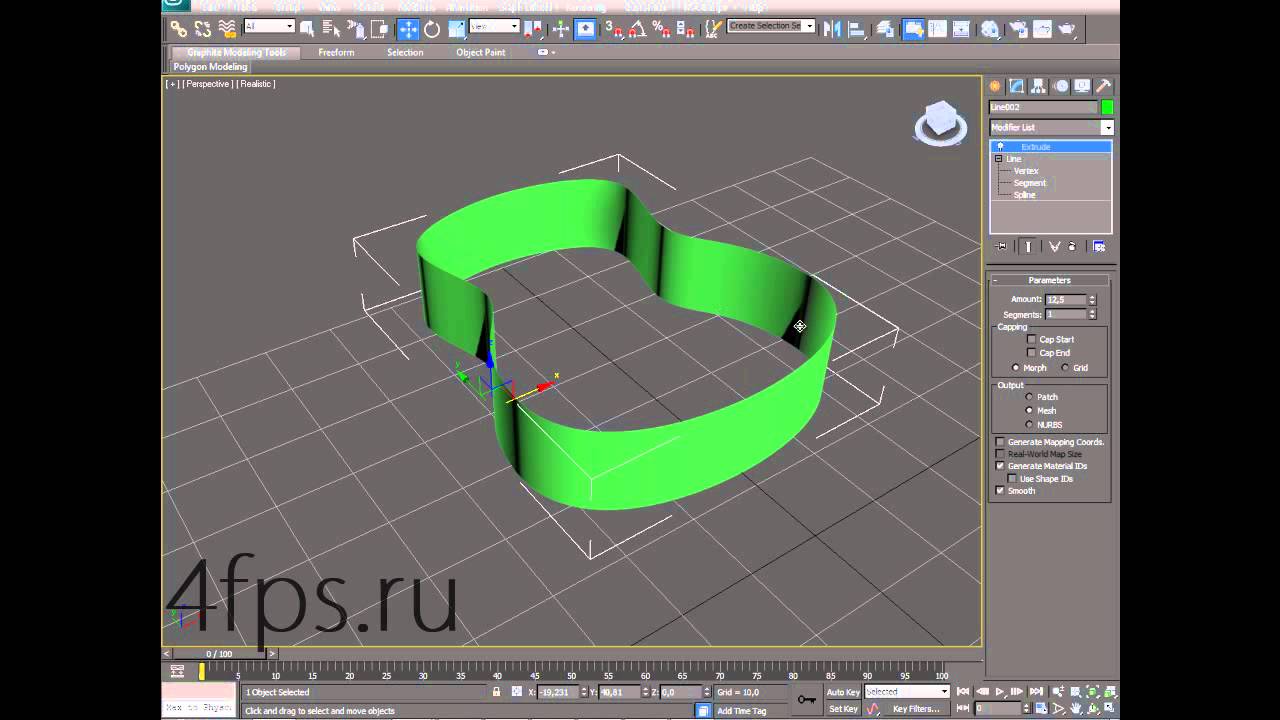Select the Vertex sub-object in modifier stack

click(1026, 171)
